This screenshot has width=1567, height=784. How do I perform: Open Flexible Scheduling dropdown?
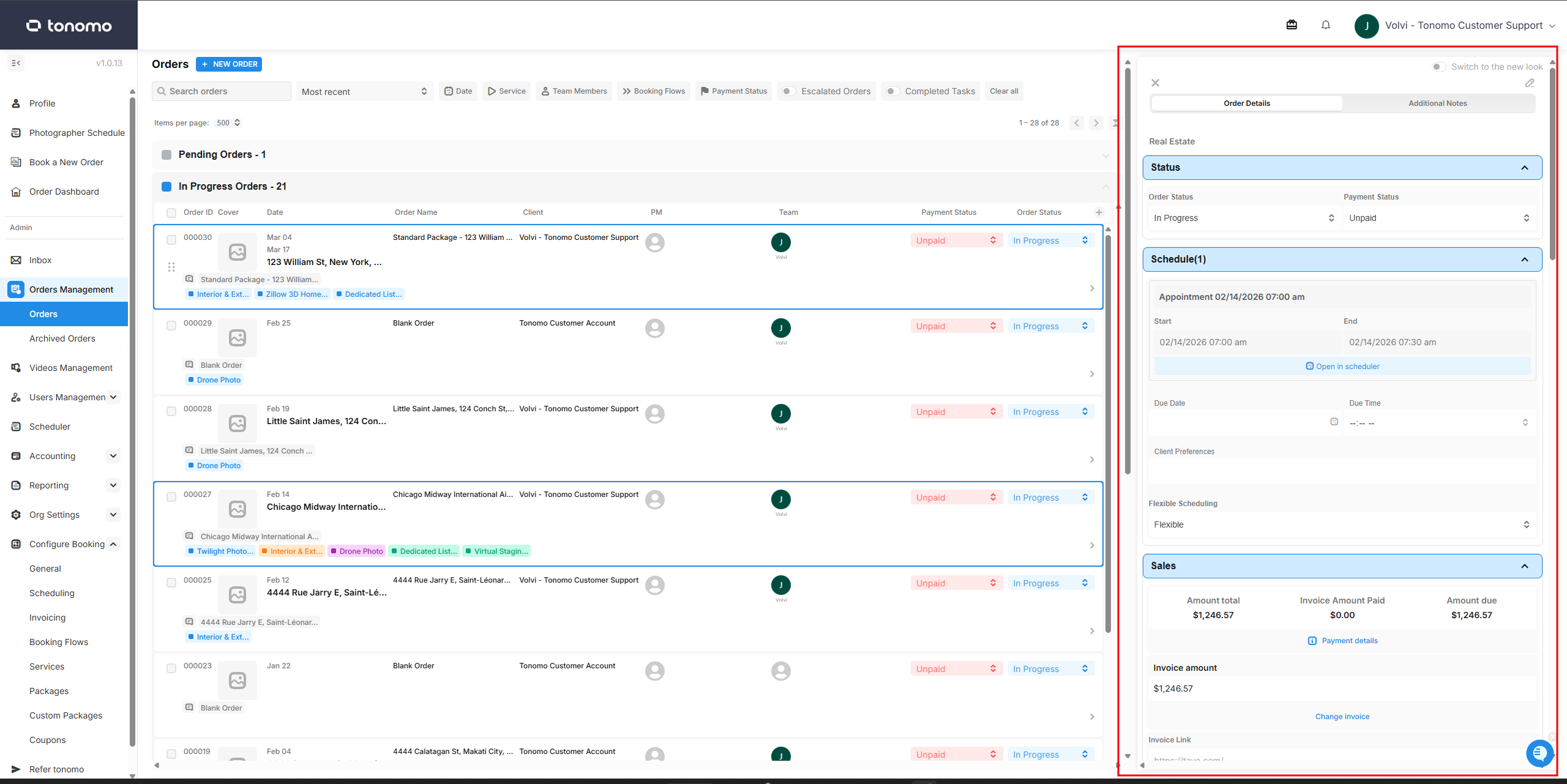click(1342, 525)
